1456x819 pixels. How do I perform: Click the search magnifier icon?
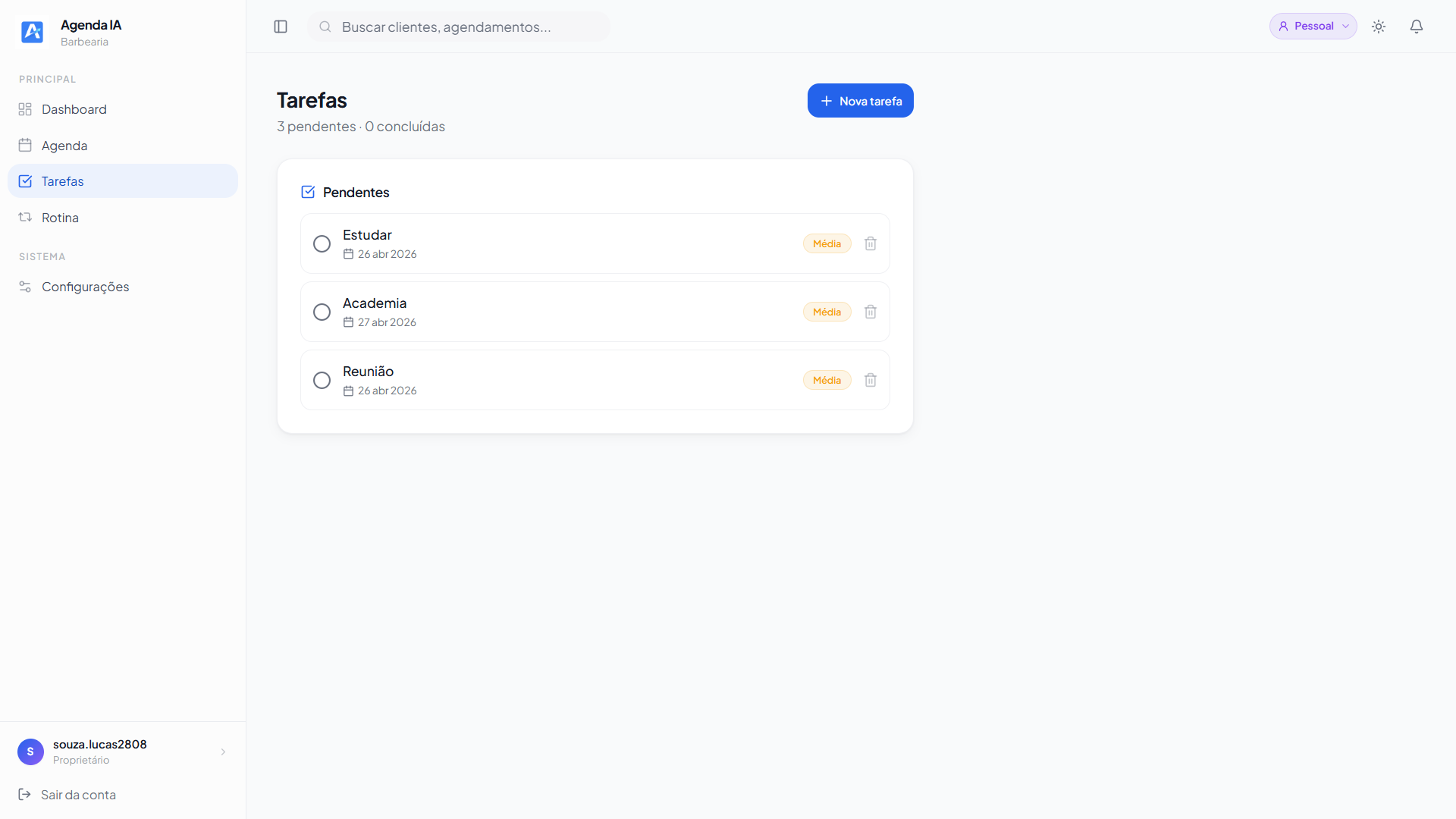pos(325,27)
